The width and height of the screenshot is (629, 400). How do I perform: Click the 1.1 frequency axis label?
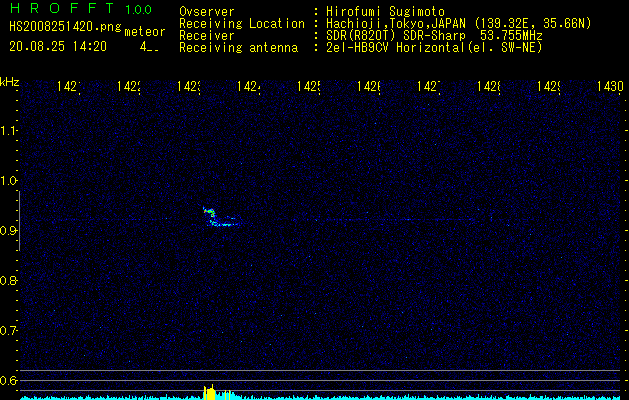pyautogui.click(x=8, y=130)
